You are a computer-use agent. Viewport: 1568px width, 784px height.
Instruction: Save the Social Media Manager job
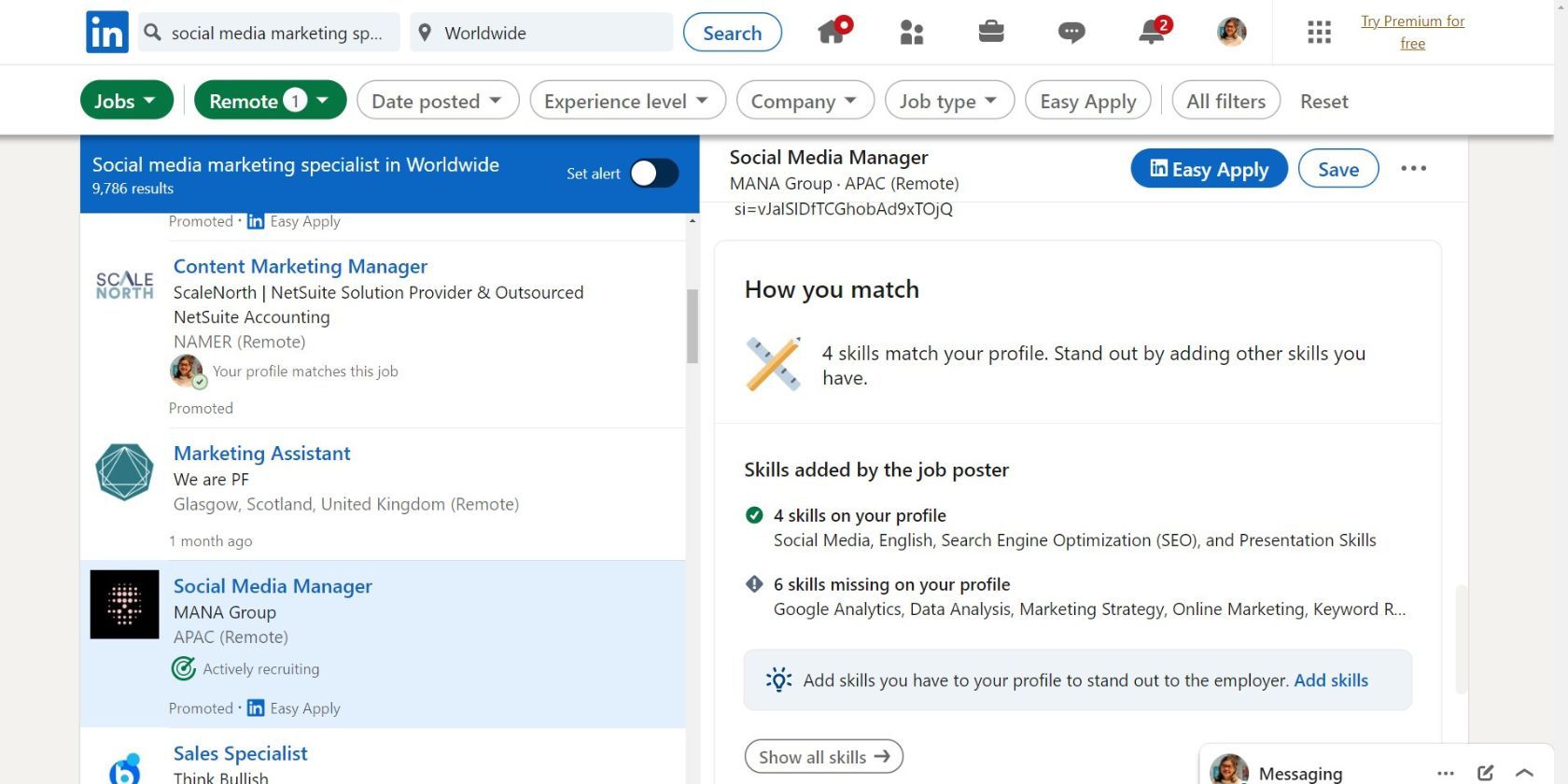point(1337,169)
